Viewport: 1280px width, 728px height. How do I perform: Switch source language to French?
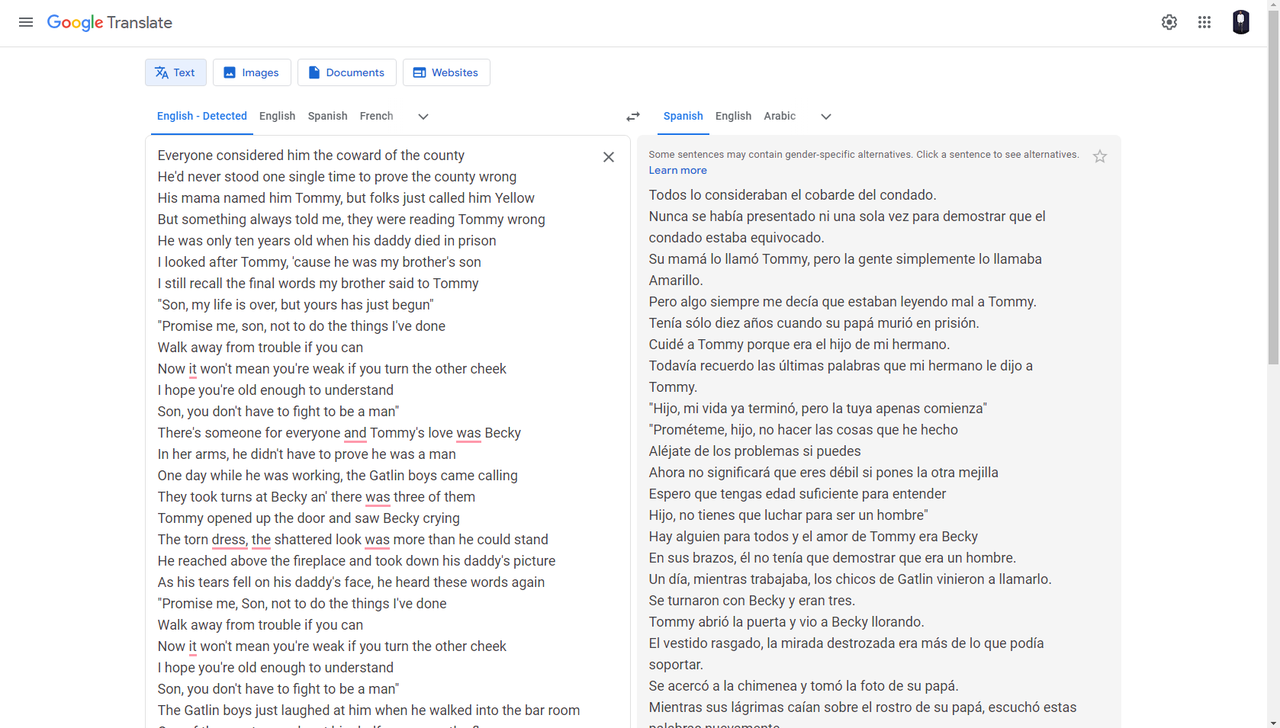click(x=376, y=116)
